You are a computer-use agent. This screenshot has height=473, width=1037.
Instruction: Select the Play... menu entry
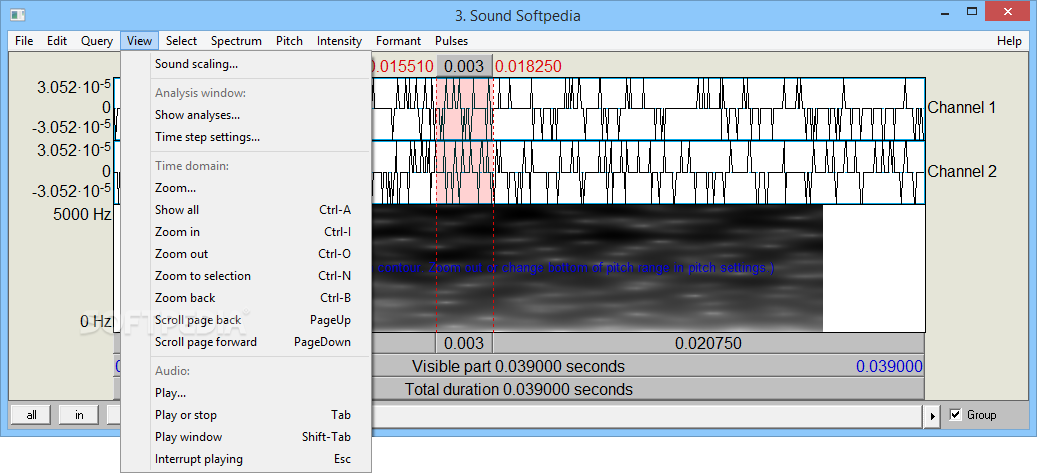[x=246, y=393]
